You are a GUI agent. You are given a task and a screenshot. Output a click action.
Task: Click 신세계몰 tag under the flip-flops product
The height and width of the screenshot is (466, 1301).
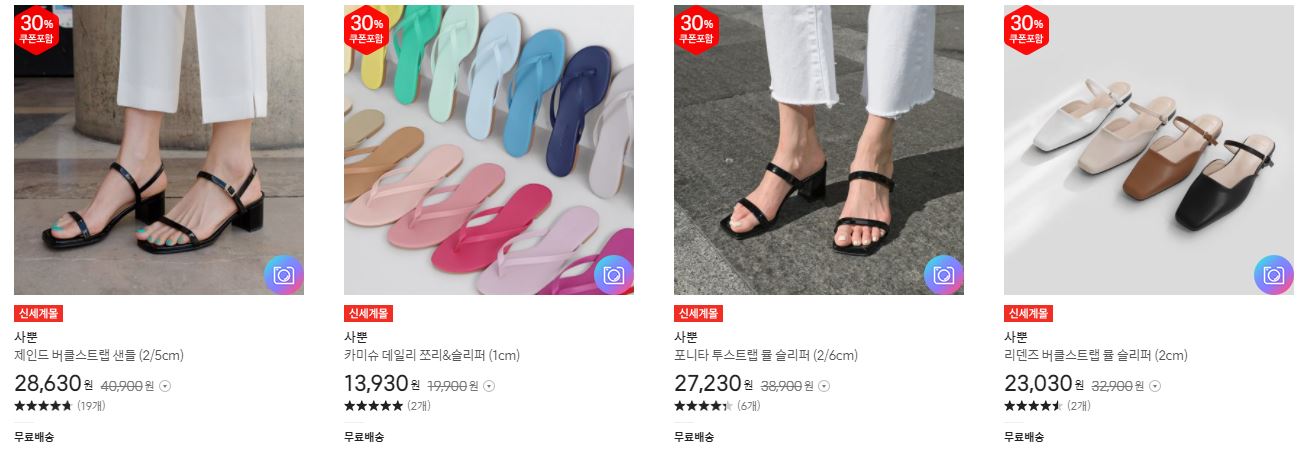(368, 313)
